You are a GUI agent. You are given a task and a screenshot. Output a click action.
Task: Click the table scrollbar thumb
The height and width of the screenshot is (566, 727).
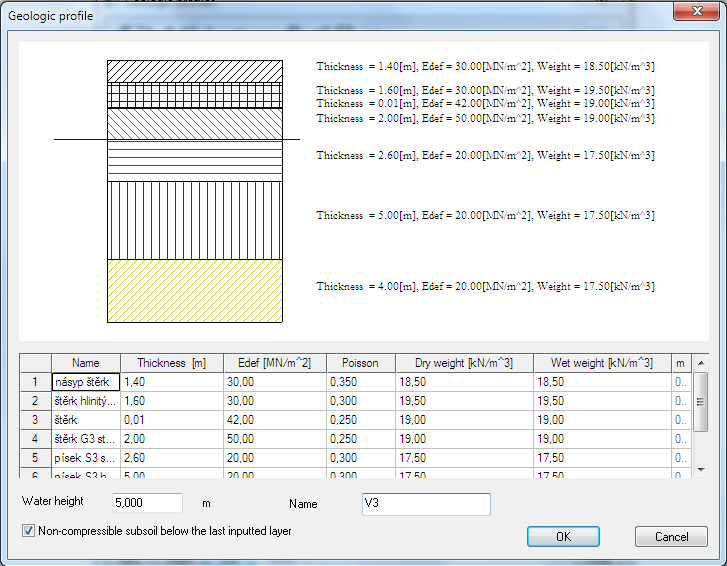(701, 400)
